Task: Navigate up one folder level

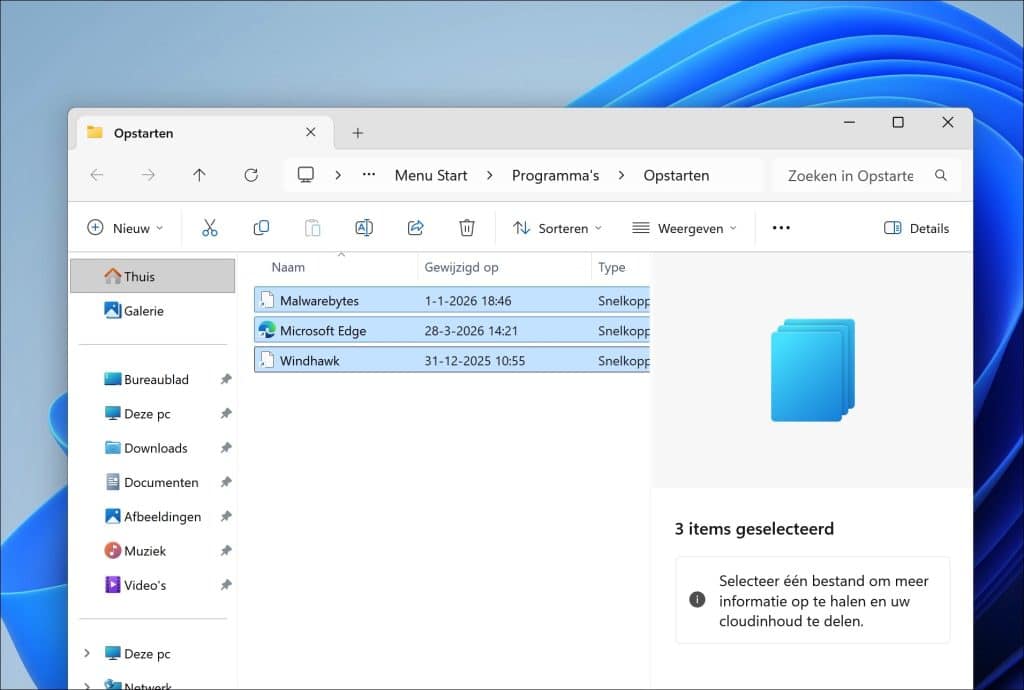Action: pyautogui.click(x=199, y=175)
